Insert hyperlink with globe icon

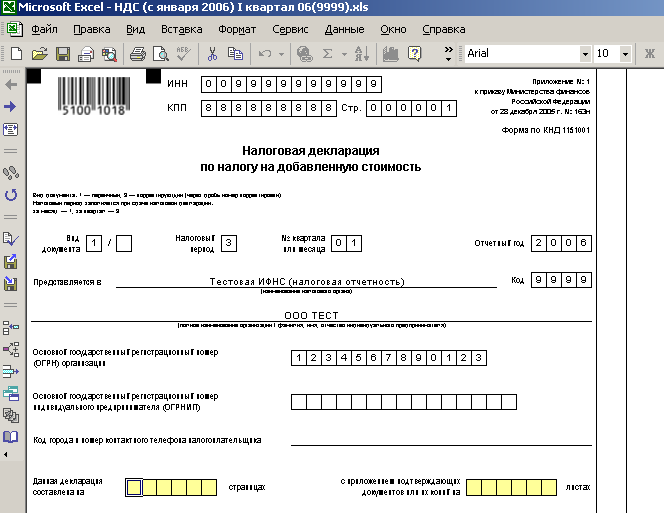coord(304,54)
